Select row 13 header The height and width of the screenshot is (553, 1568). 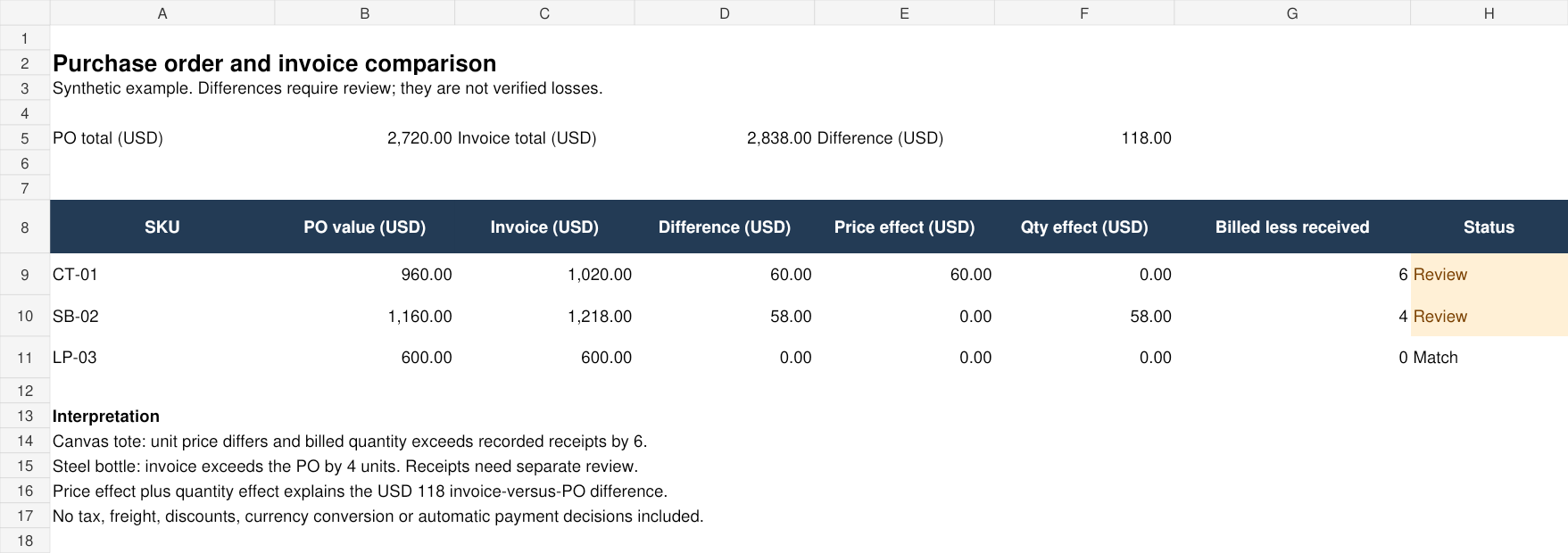25,416
